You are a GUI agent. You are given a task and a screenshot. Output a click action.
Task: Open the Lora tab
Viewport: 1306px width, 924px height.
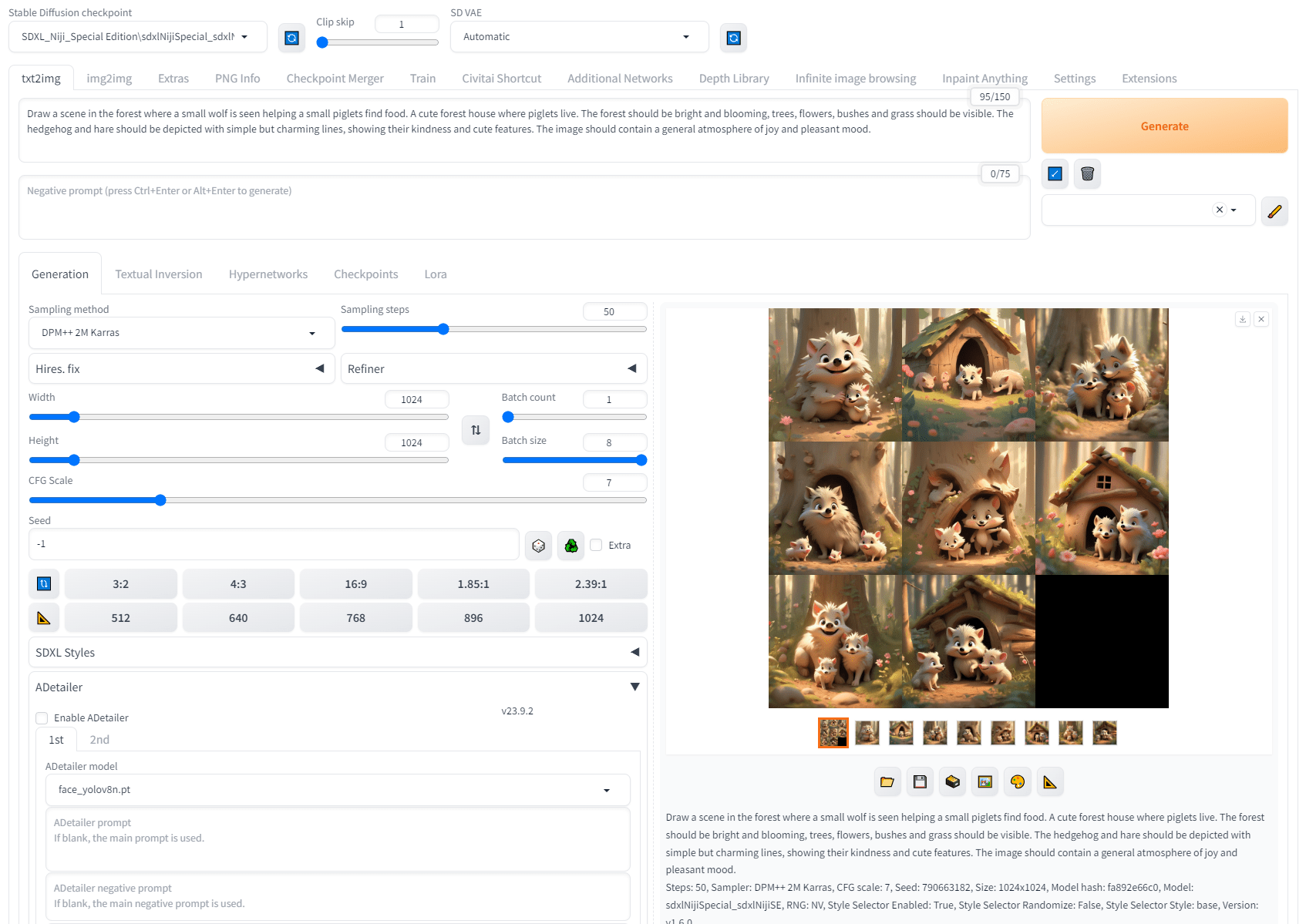tap(436, 274)
